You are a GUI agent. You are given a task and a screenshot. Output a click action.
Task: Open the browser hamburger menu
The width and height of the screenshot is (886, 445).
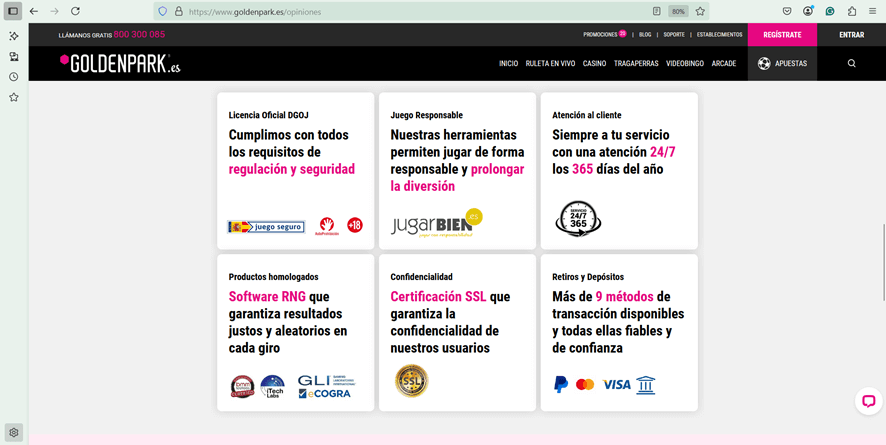click(x=873, y=11)
